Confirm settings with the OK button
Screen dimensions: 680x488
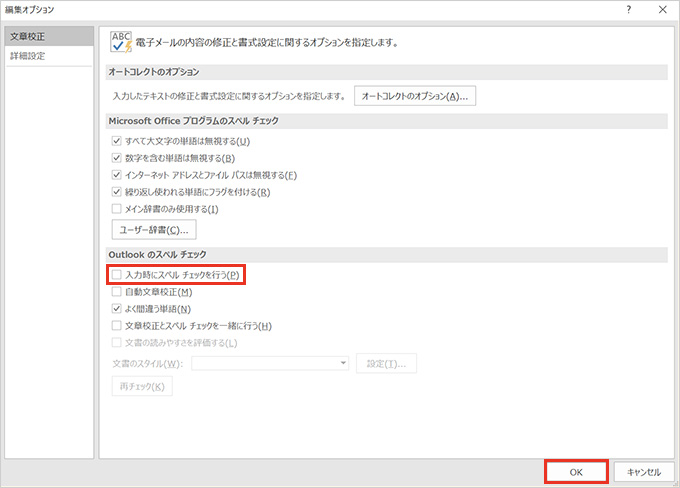tap(576, 471)
